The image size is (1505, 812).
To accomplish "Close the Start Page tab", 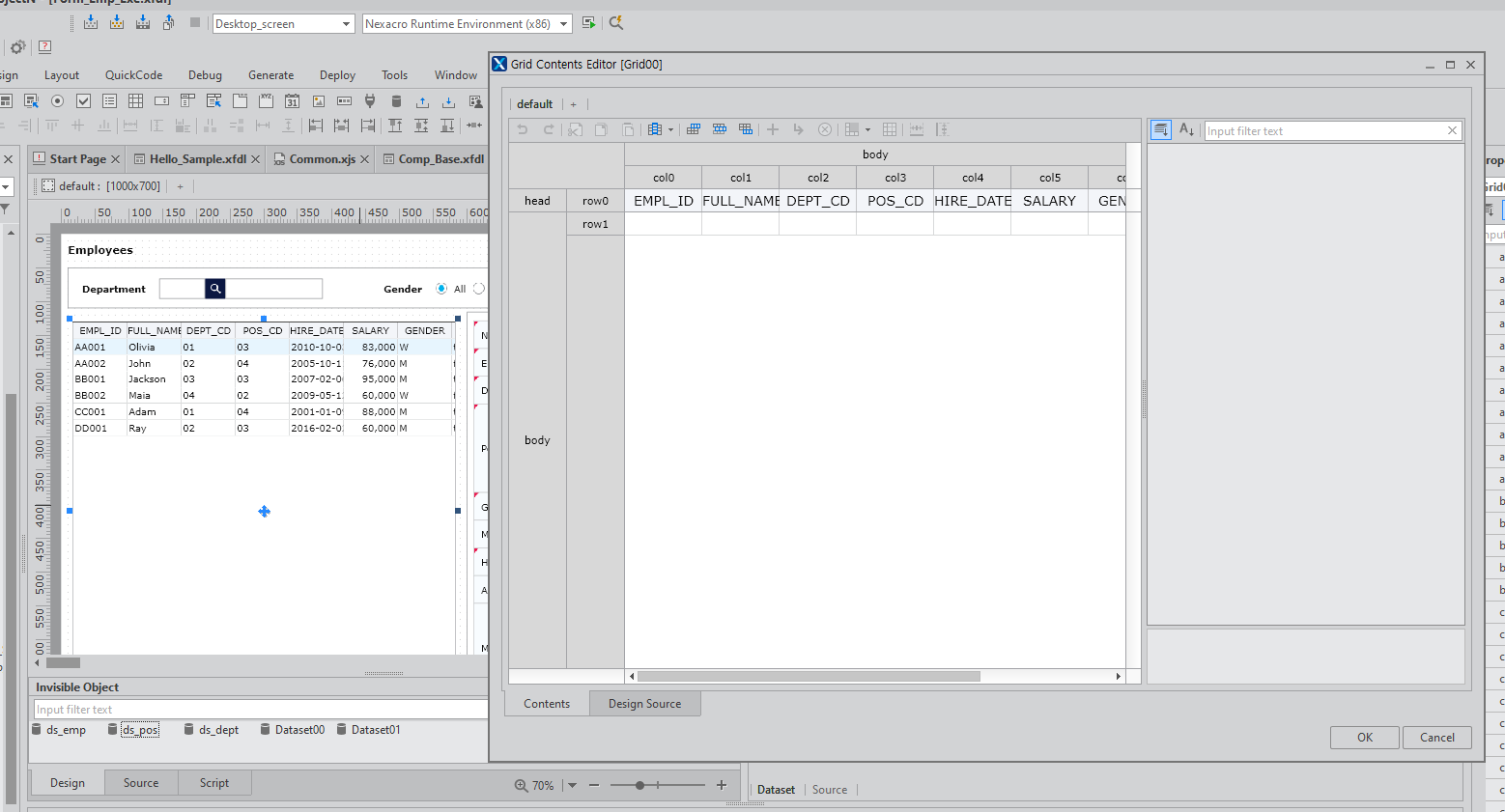I will click(x=115, y=158).
